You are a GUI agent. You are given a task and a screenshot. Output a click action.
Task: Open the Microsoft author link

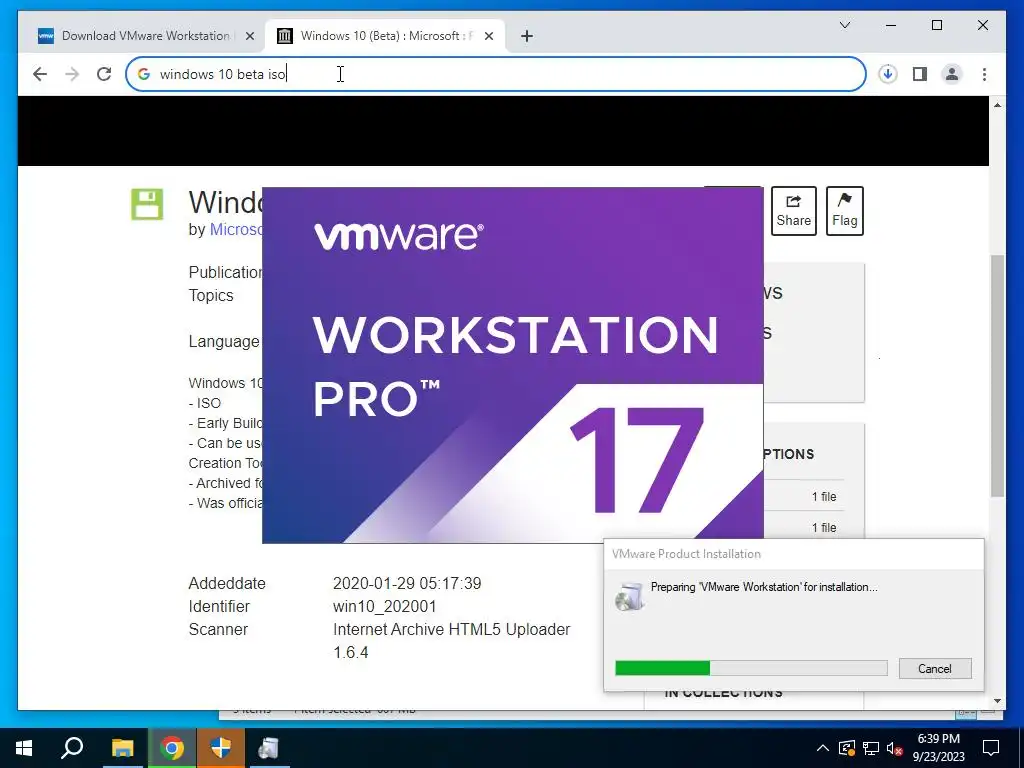pyautogui.click(x=236, y=230)
